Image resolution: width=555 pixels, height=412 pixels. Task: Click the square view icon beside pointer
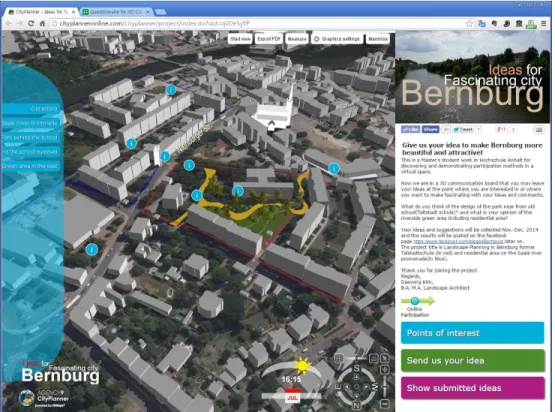coord(374,358)
